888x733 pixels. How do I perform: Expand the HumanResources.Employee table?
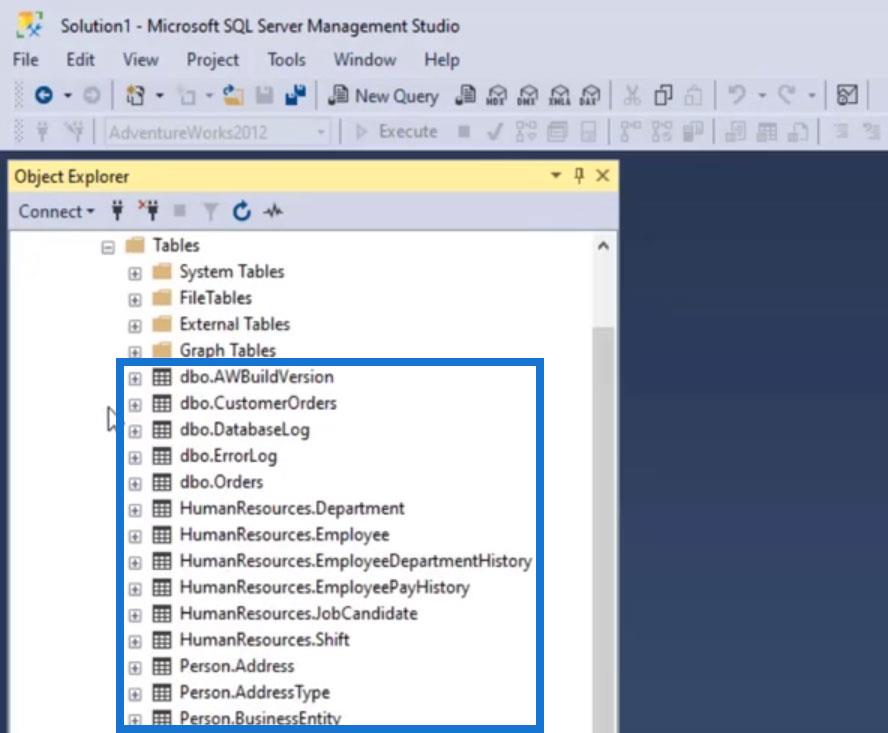tap(135, 536)
